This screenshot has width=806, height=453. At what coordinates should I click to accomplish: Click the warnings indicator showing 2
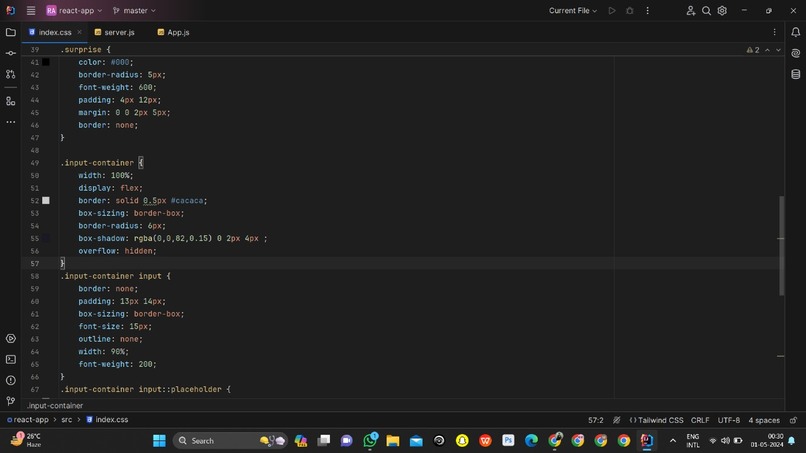(x=753, y=50)
